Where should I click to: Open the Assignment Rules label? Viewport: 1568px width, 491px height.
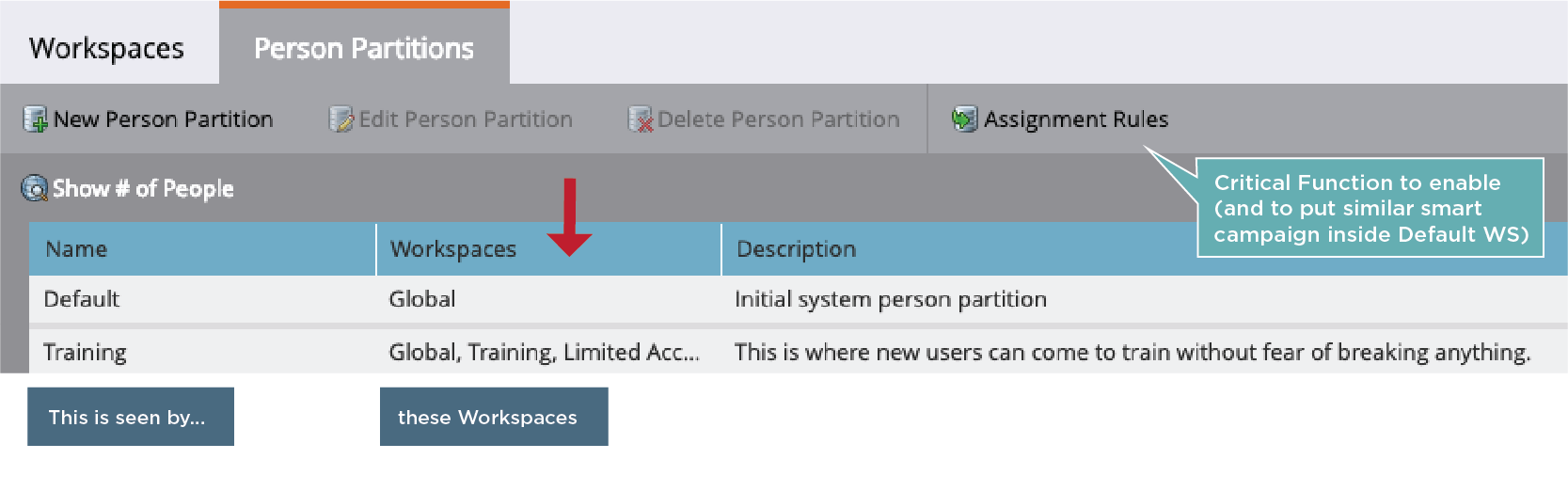[x=1076, y=119]
